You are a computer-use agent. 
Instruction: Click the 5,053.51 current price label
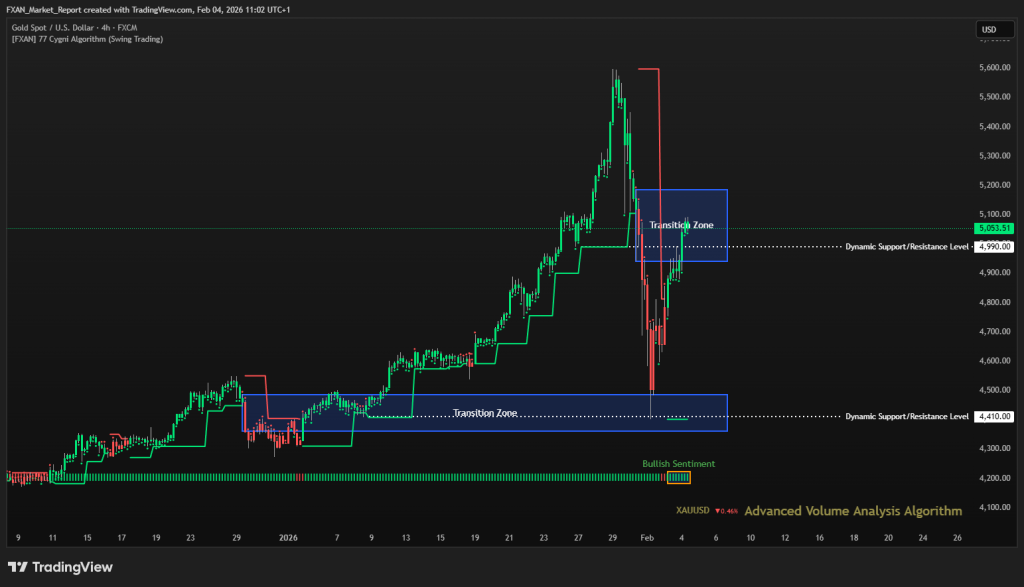[994, 228]
